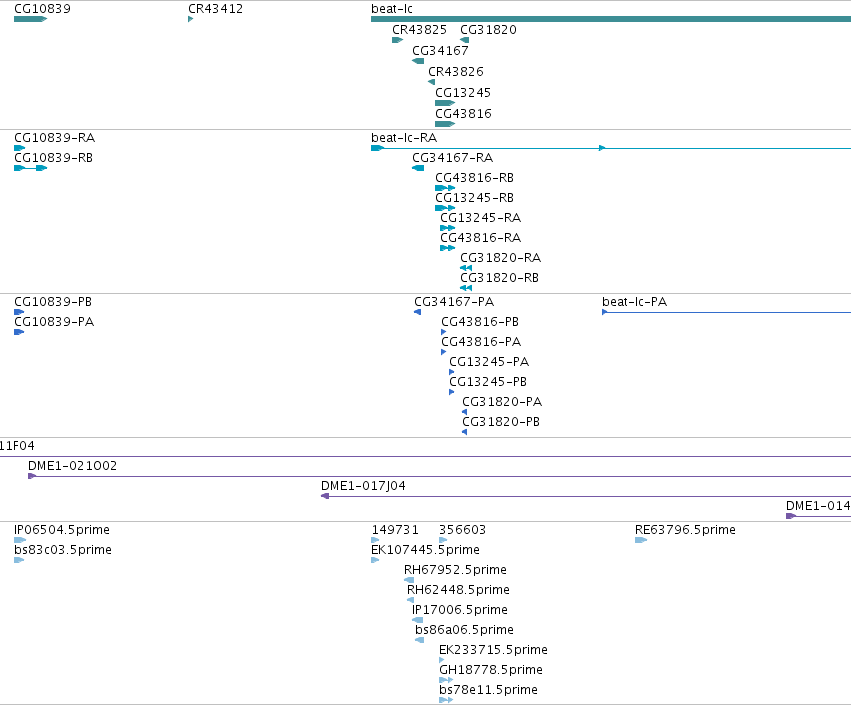Select the RH62448.5prime EST label
The width and height of the screenshot is (851, 705).
point(459,590)
